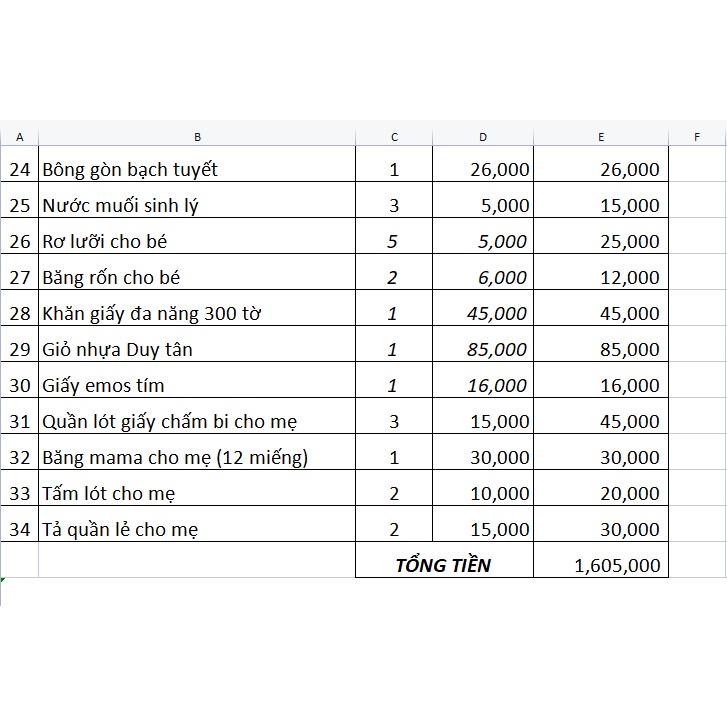
Task: Click the column C header
Action: point(394,137)
